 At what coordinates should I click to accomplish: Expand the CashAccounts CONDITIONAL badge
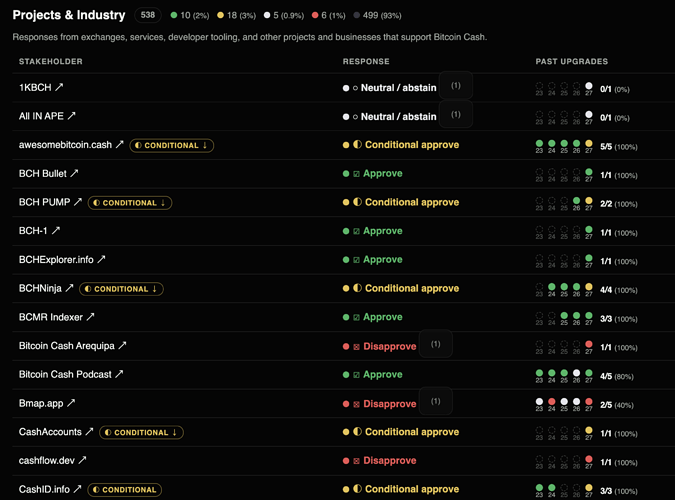tap(141, 432)
